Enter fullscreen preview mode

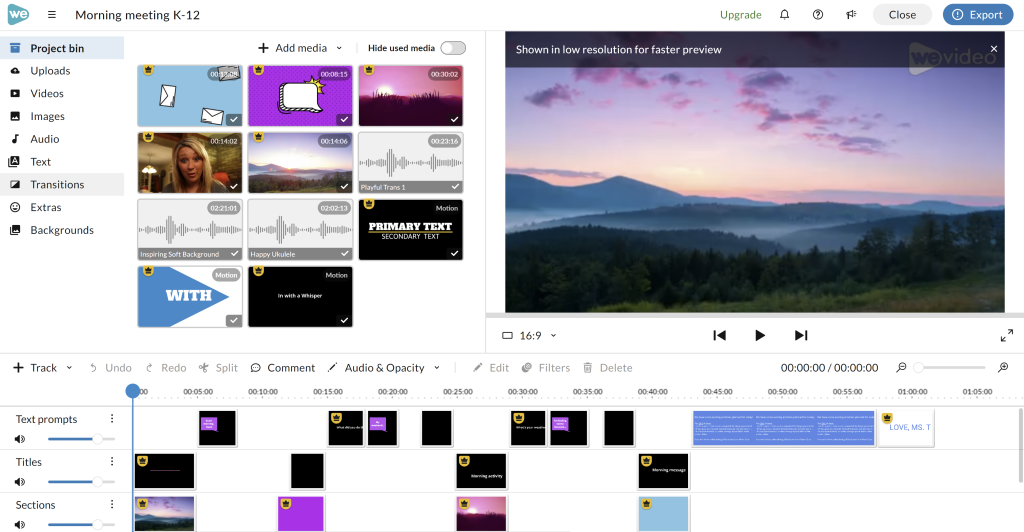tap(1006, 336)
